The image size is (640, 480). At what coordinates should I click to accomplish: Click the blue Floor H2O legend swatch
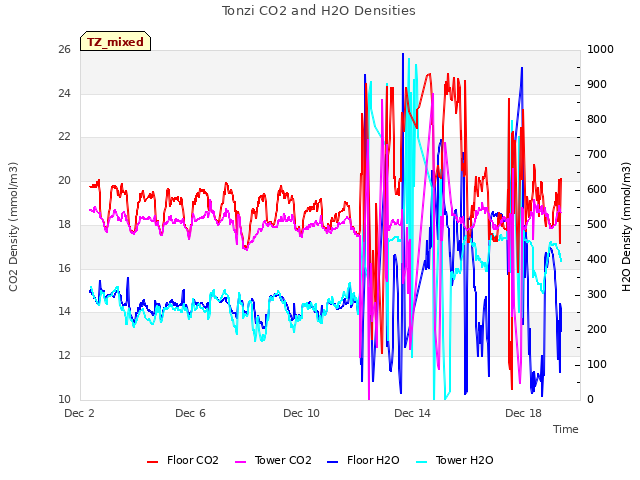click(333, 462)
